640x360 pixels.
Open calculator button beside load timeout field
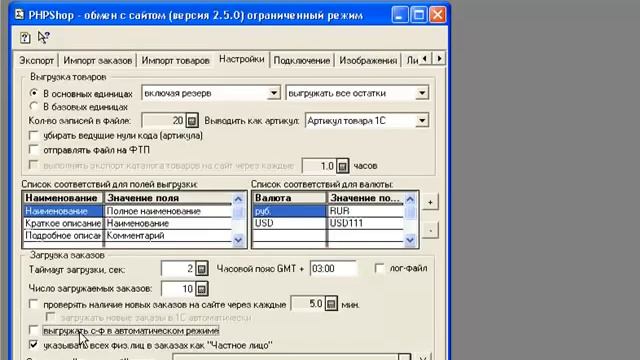point(201,269)
